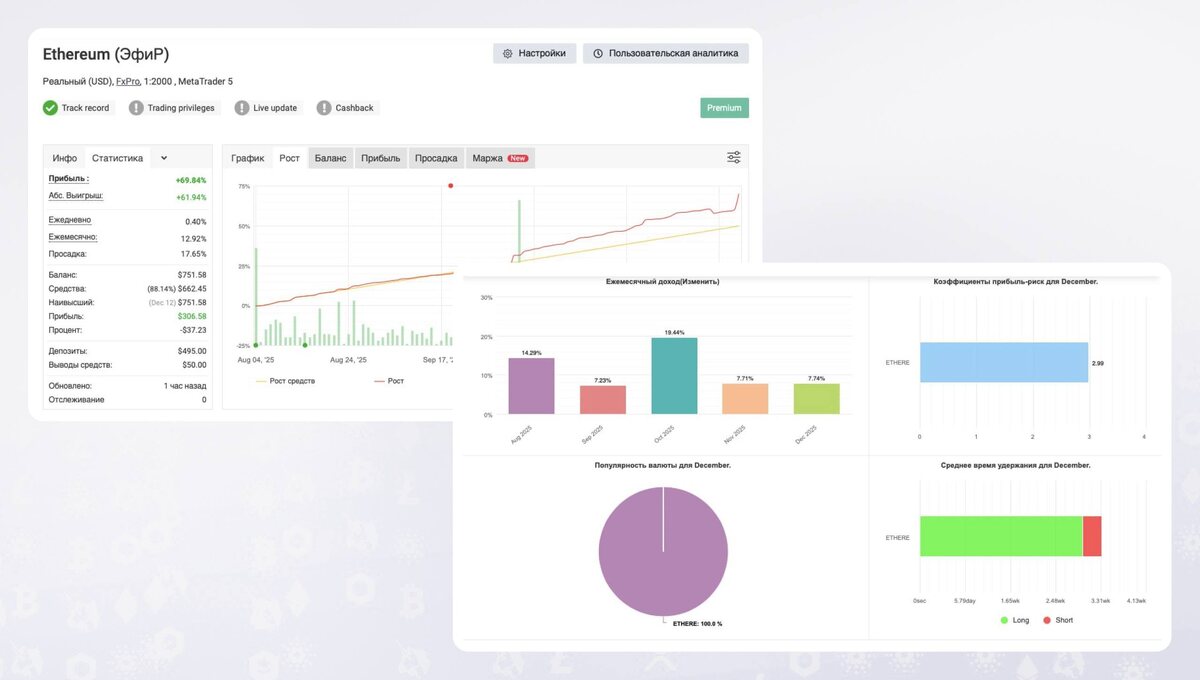Image resolution: width=1200 pixels, height=680 pixels.
Task: Toggle the Рост legend series
Action: (x=389, y=381)
